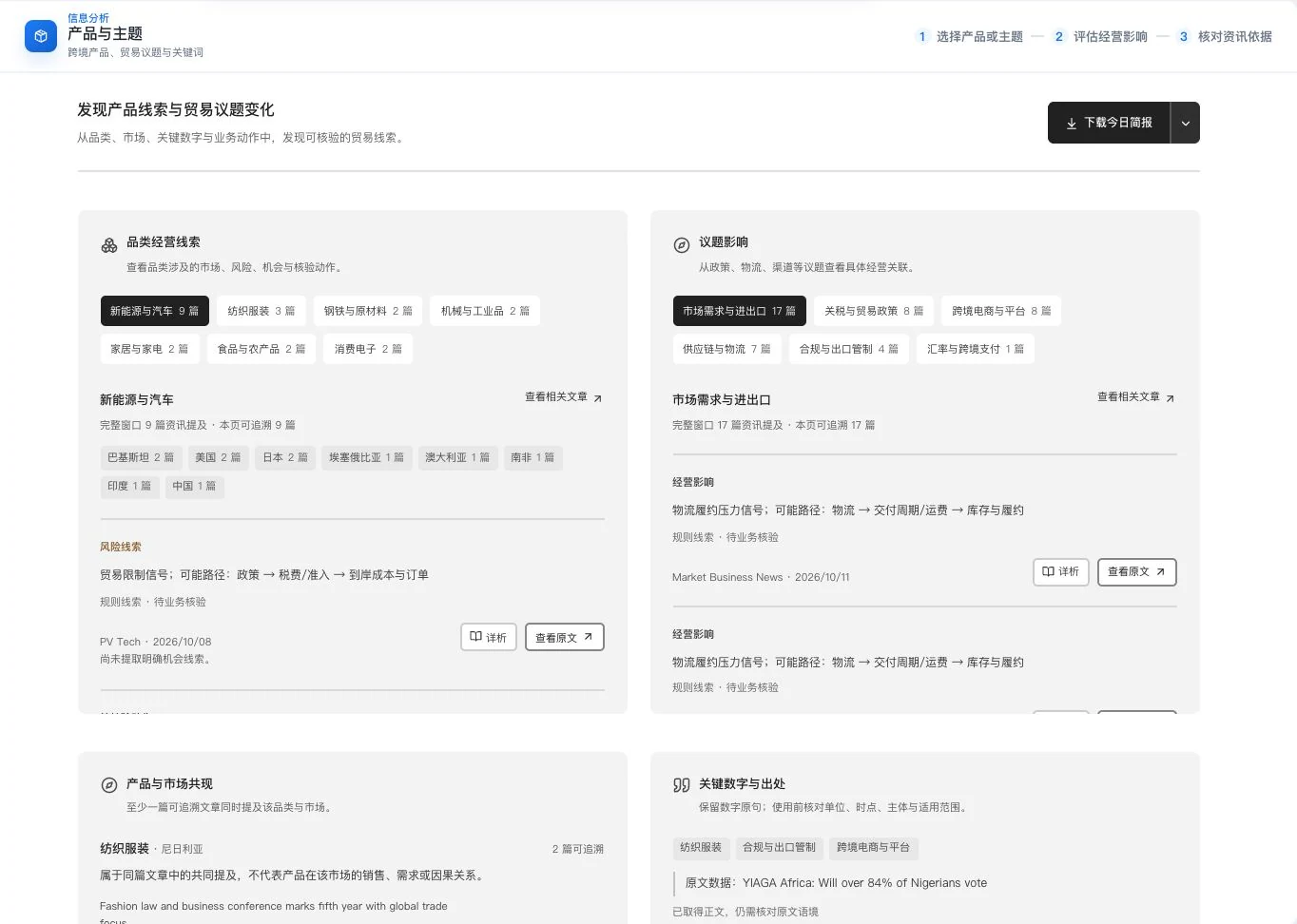The image size is (1297, 924).
Task: Select the 钢铁与原材料 category chip
Action: tap(368, 311)
